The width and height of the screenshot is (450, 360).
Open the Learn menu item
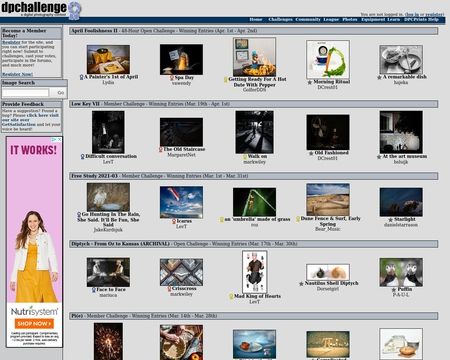(x=394, y=20)
